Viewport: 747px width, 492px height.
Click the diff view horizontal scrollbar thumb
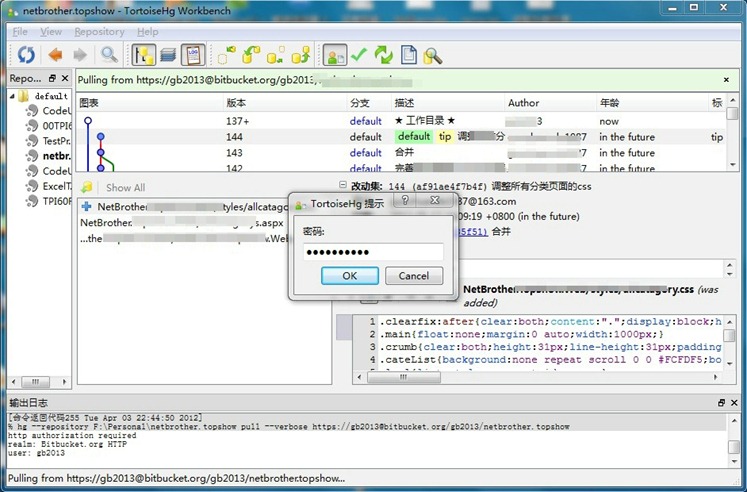pos(404,377)
